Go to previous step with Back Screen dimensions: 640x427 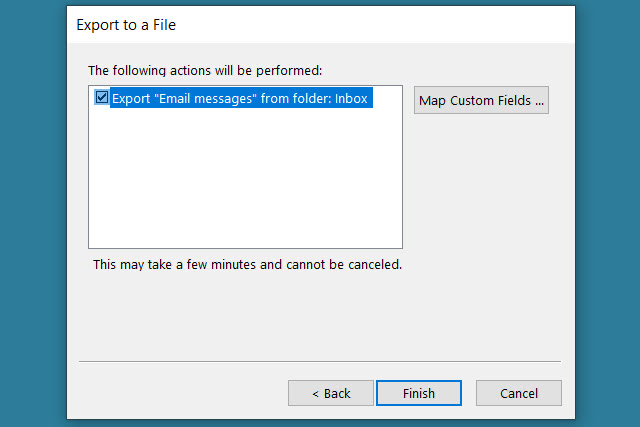pyautogui.click(x=331, y=393)
